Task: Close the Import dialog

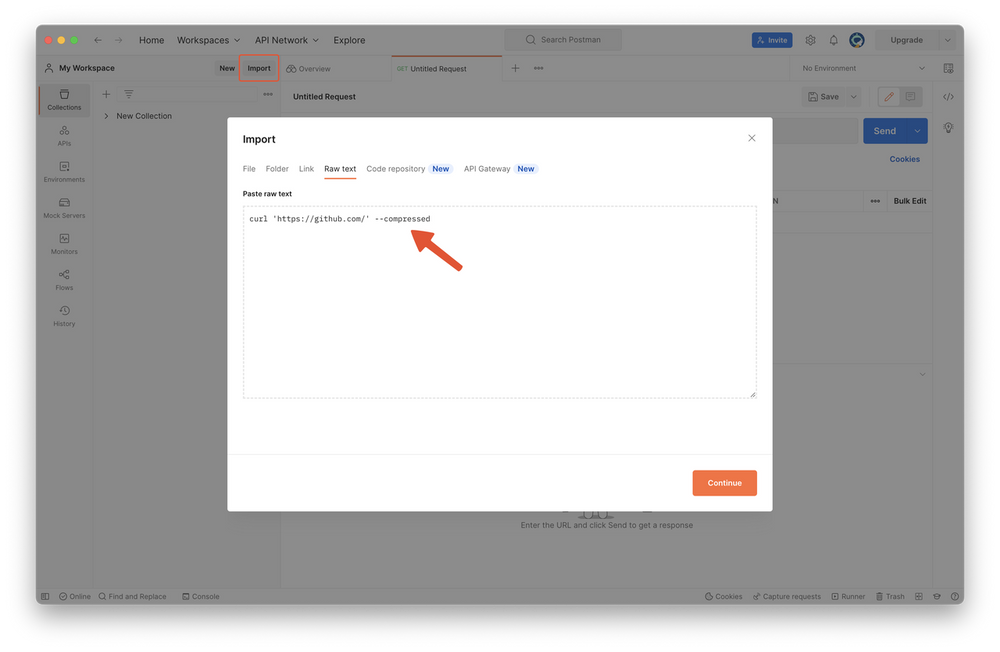Action: (x=752, y=138)
